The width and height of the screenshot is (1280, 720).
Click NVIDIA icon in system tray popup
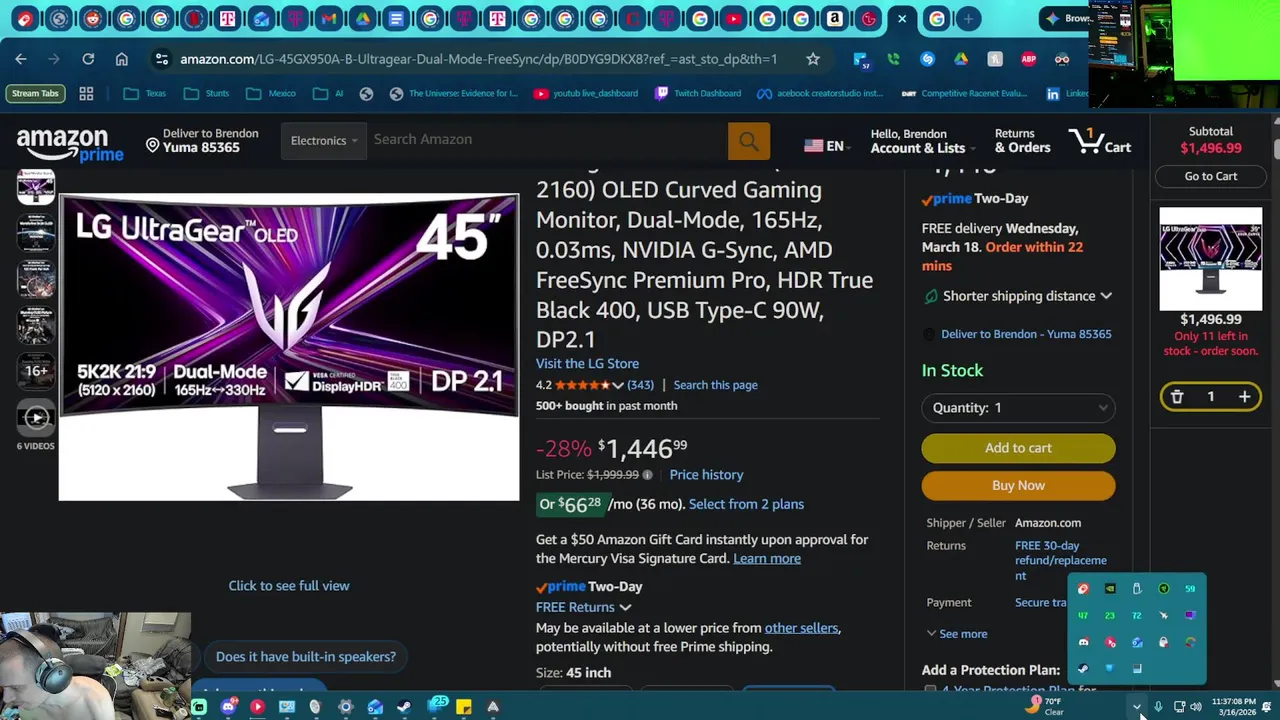click(1110, 589)
